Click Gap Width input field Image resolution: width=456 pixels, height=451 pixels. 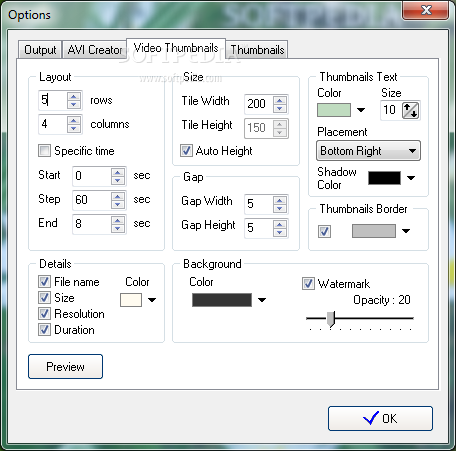click(x=259, y=204)
